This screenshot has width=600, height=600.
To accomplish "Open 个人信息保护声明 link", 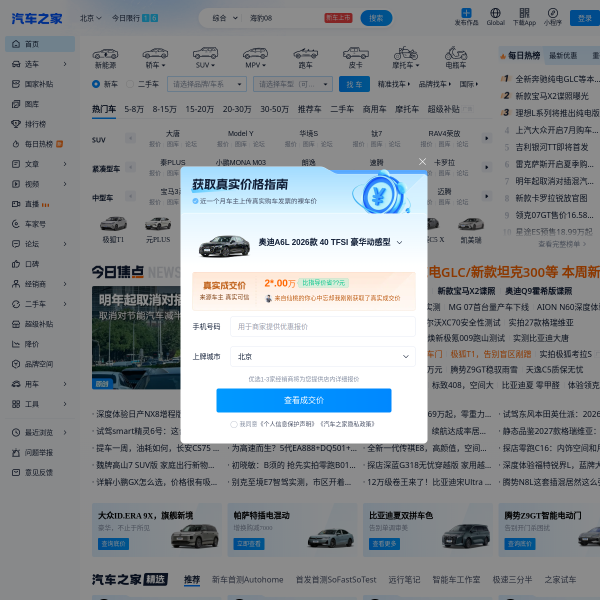I will pyautogui.click(x=287, y=424).
